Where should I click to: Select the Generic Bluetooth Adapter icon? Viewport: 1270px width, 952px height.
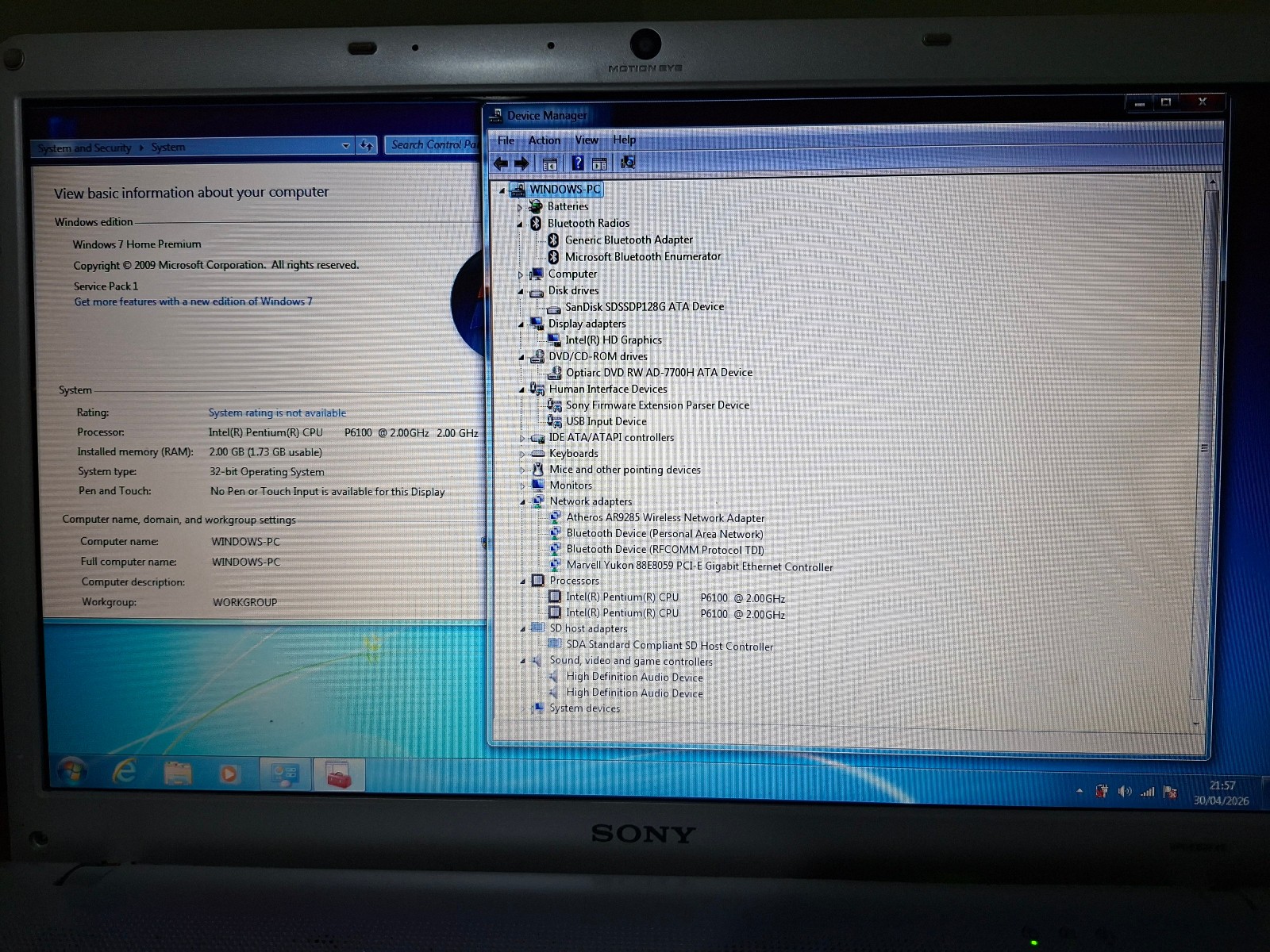(553, 240)
